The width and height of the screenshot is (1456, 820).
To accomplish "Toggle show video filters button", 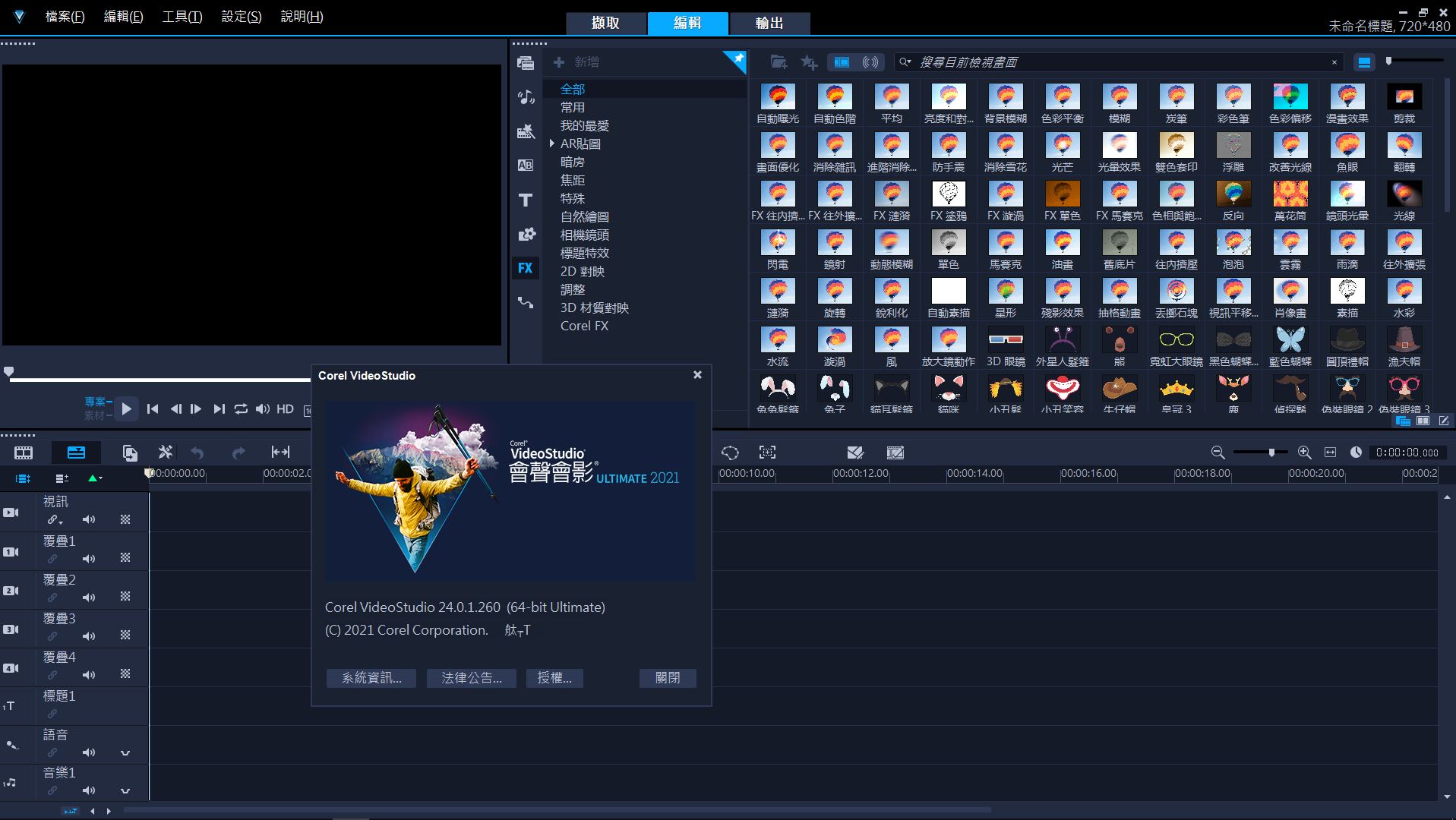I will coord(842,62).
